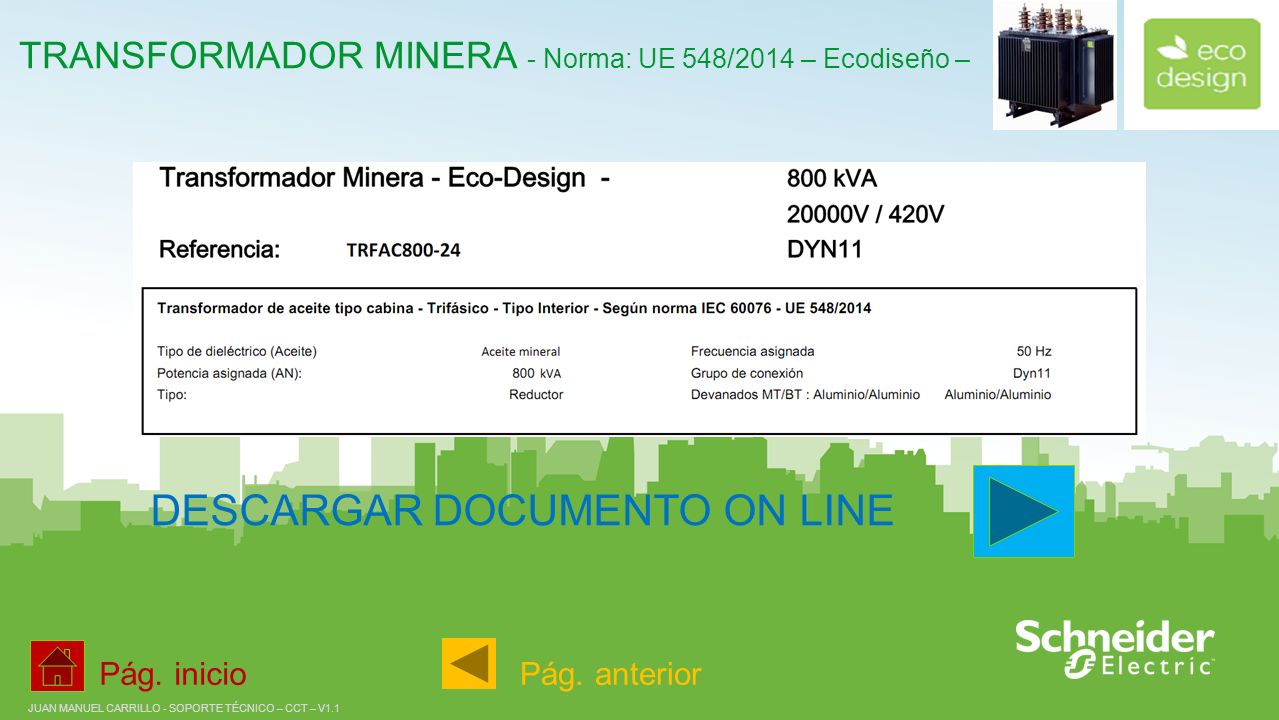Click the Frecuencia asignada label

coord(753,352)
